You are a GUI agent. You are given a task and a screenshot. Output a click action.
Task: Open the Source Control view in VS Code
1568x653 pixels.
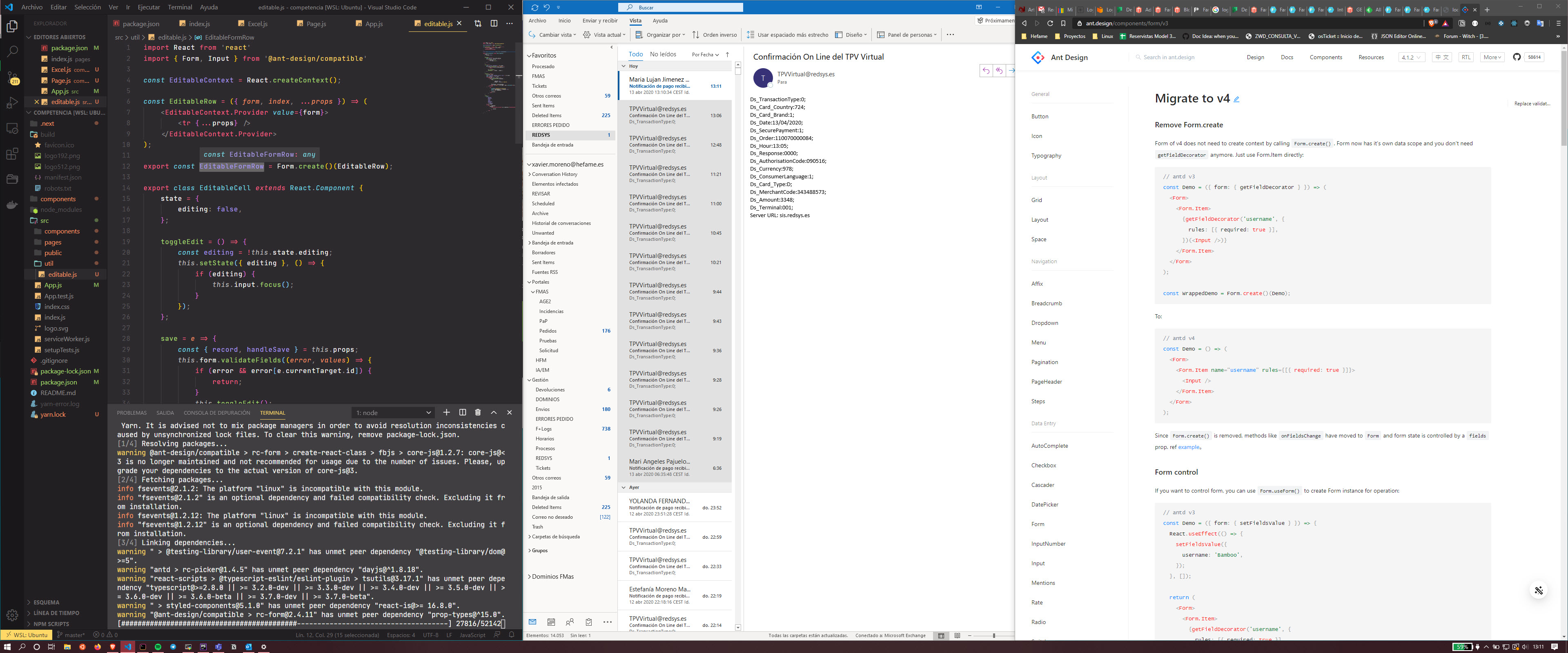pos(12,77)
